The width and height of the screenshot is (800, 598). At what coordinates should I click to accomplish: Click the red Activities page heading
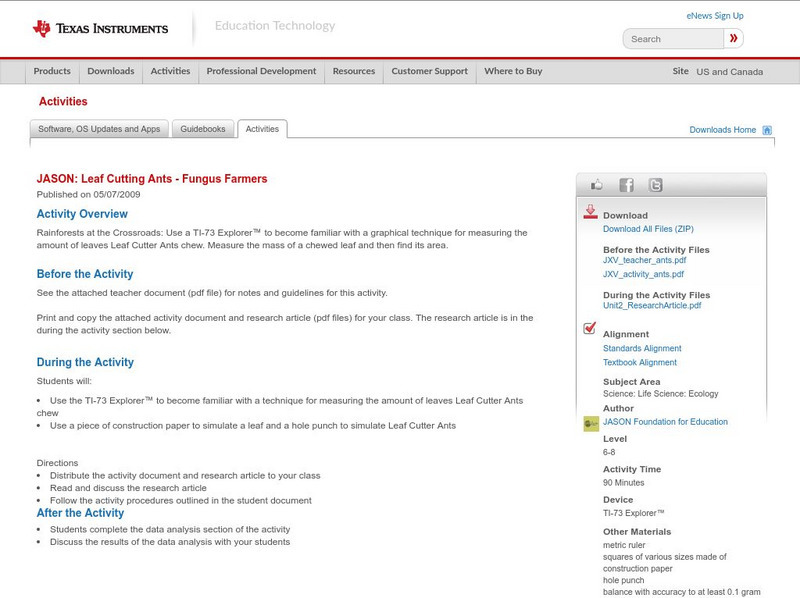(x=63, y=102)
